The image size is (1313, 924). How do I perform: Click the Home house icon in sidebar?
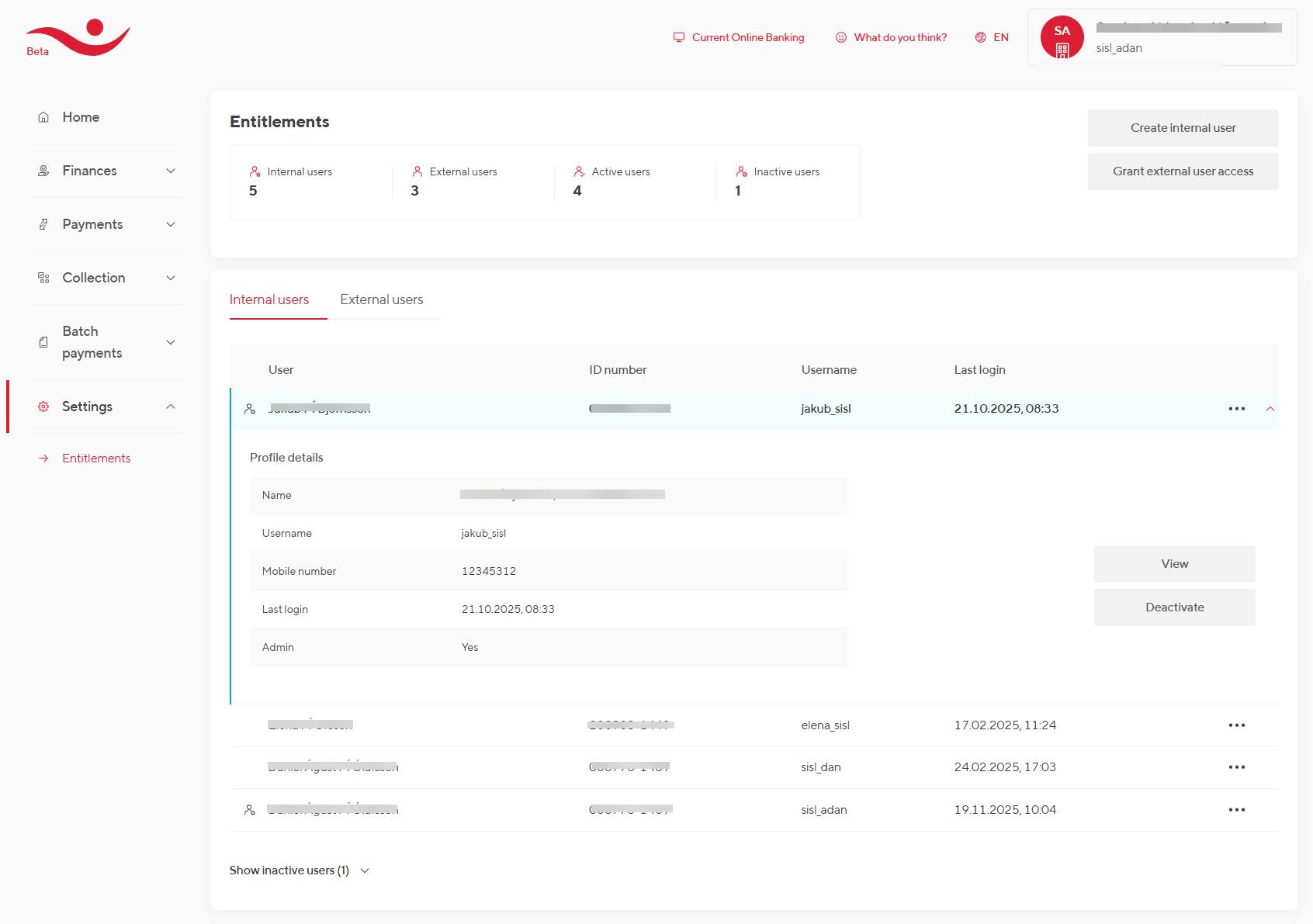click(x=43, y=117)
